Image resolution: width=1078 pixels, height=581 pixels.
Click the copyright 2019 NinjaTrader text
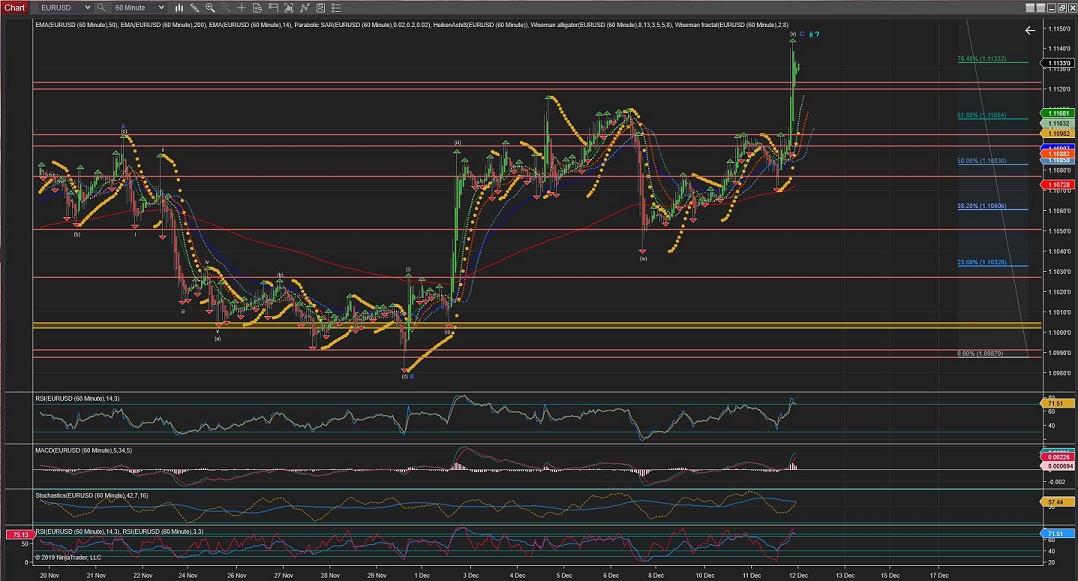(x=68, y=558)
